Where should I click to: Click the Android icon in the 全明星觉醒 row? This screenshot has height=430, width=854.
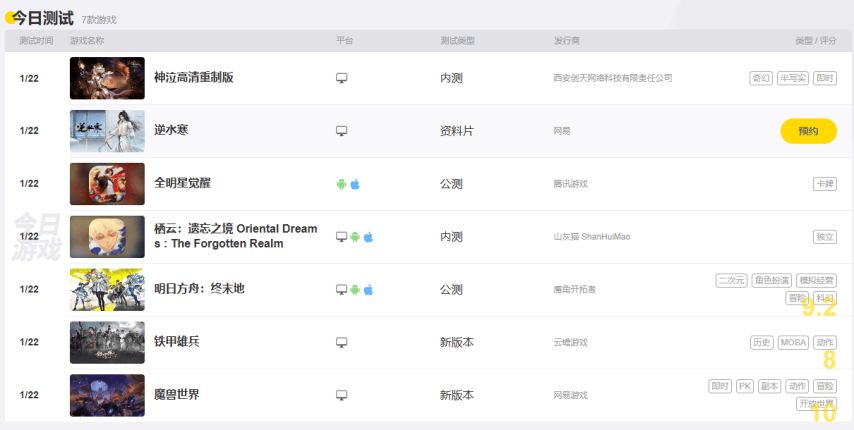pyautogui.click(x=341, y=184)
